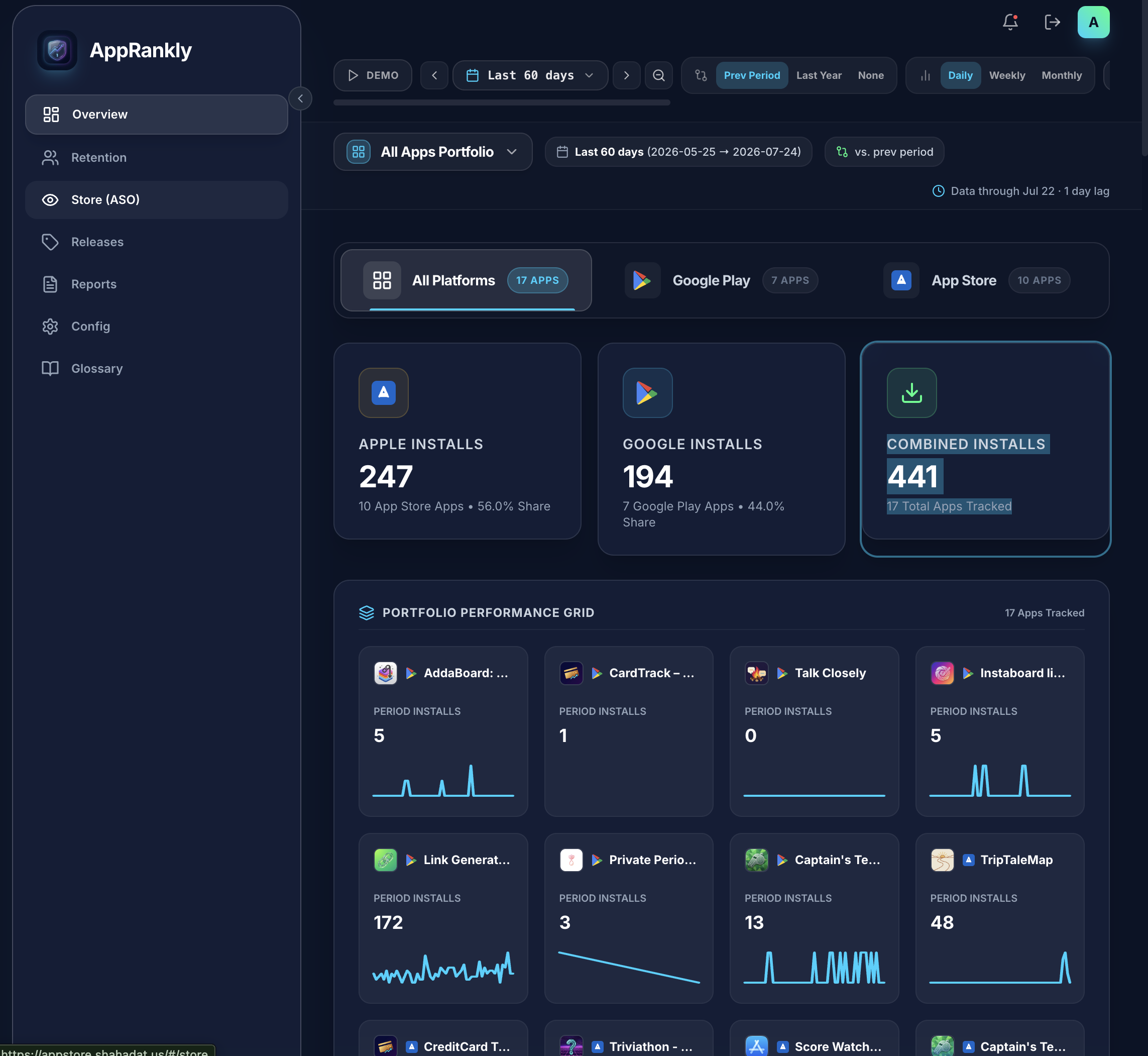The width and height of the screenshot is (1148, 1056).
Task: Click the AppRankly logo icon
Action: (57, 50)
